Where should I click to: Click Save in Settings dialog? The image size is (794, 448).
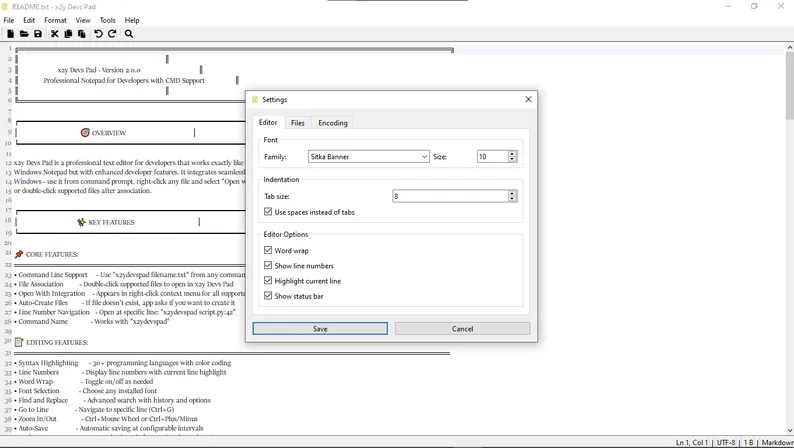(320, 329)
